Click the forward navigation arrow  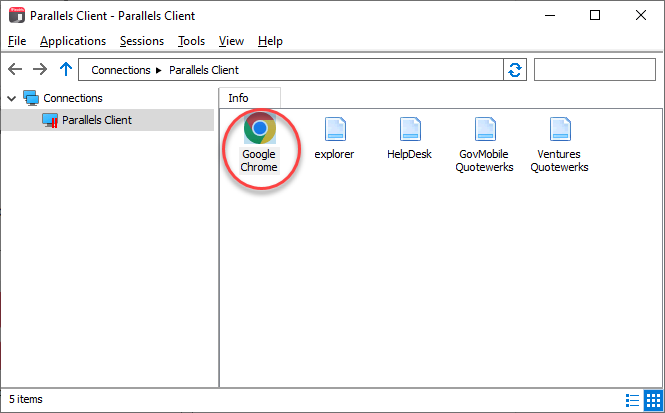point(40,69)
